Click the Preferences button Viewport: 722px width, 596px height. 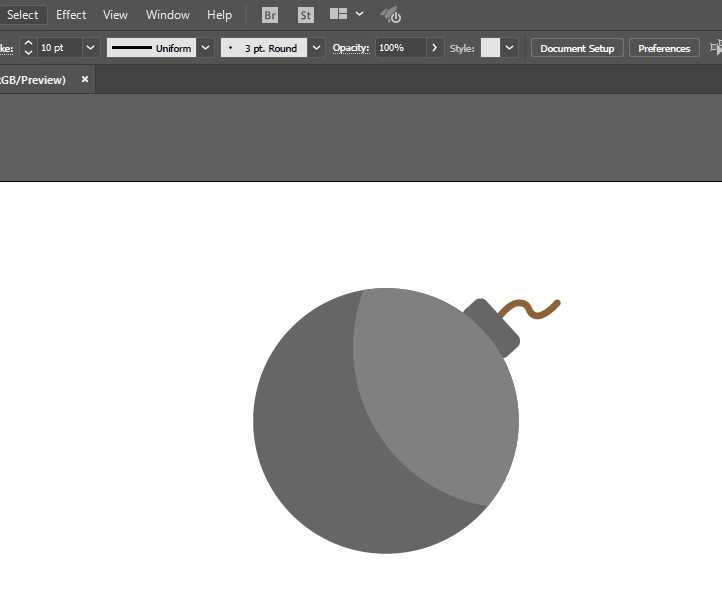pos(664,48)
